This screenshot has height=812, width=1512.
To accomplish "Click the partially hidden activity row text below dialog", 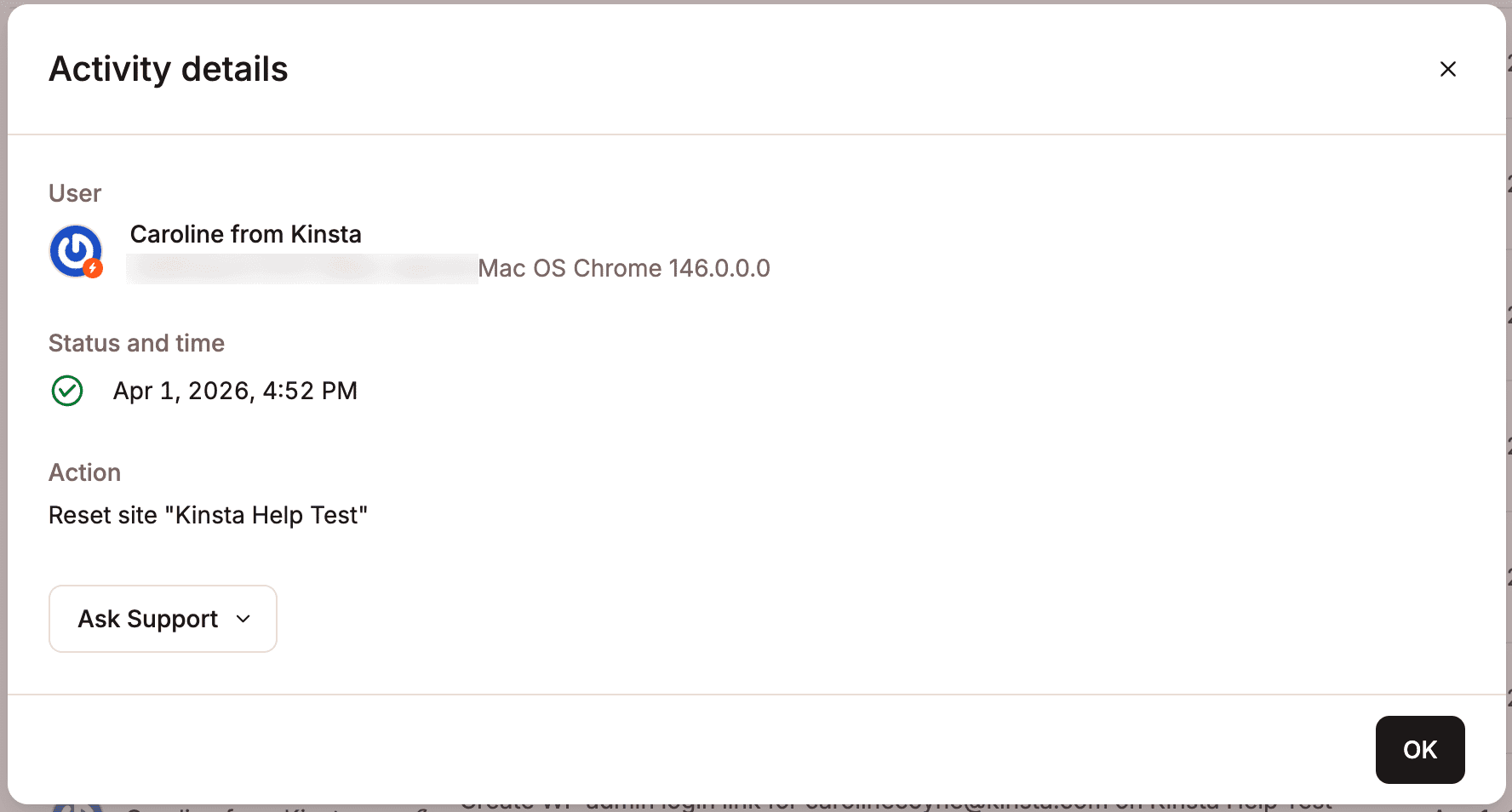I will tap(894, 806).
